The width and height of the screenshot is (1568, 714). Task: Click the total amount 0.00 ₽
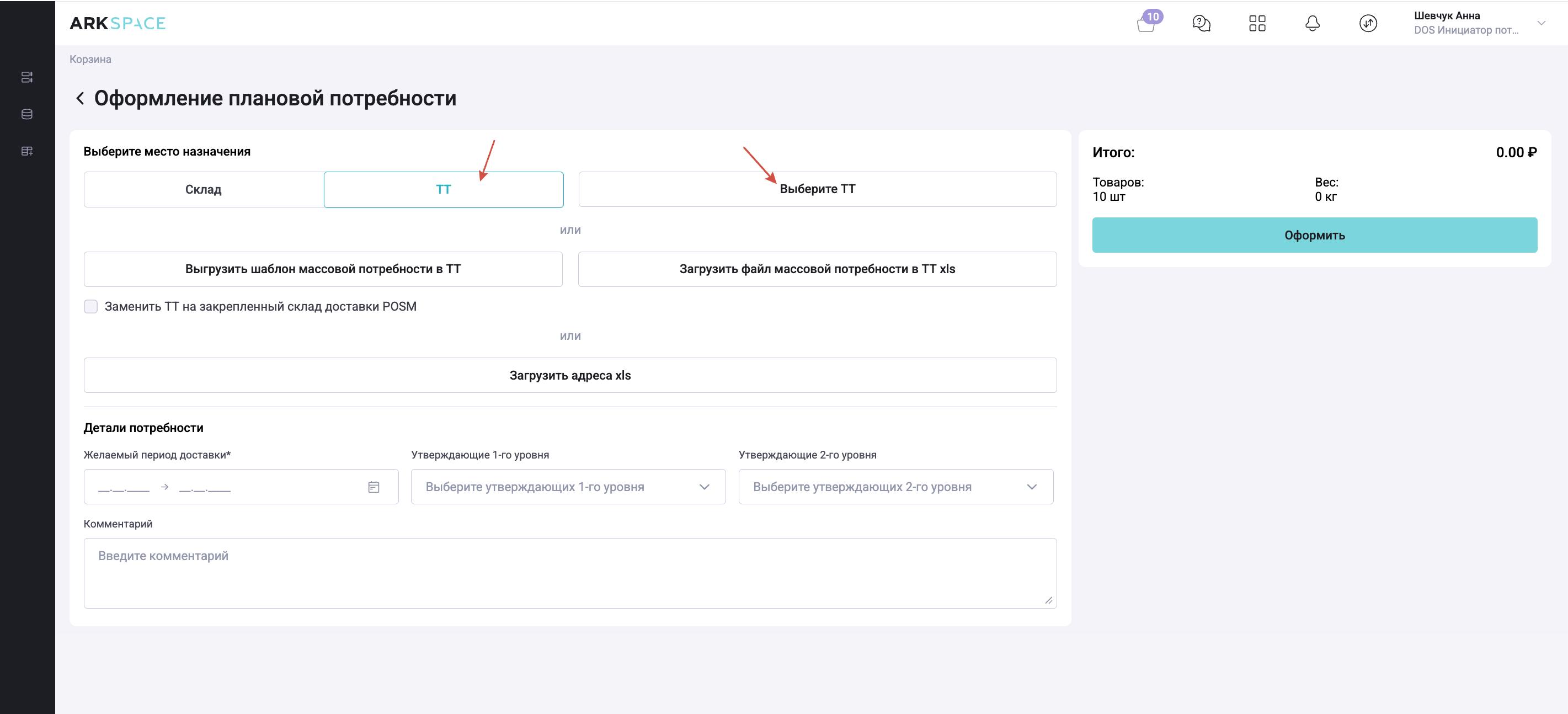[1516, 152]
